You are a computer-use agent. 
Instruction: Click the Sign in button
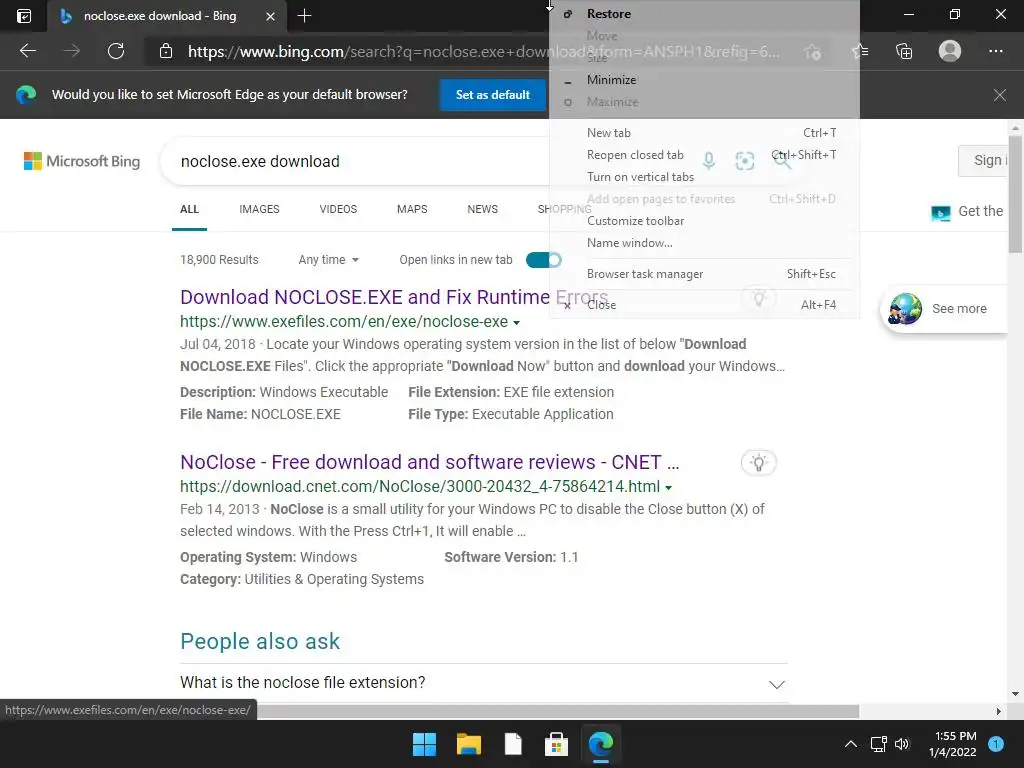pos(984,161)
